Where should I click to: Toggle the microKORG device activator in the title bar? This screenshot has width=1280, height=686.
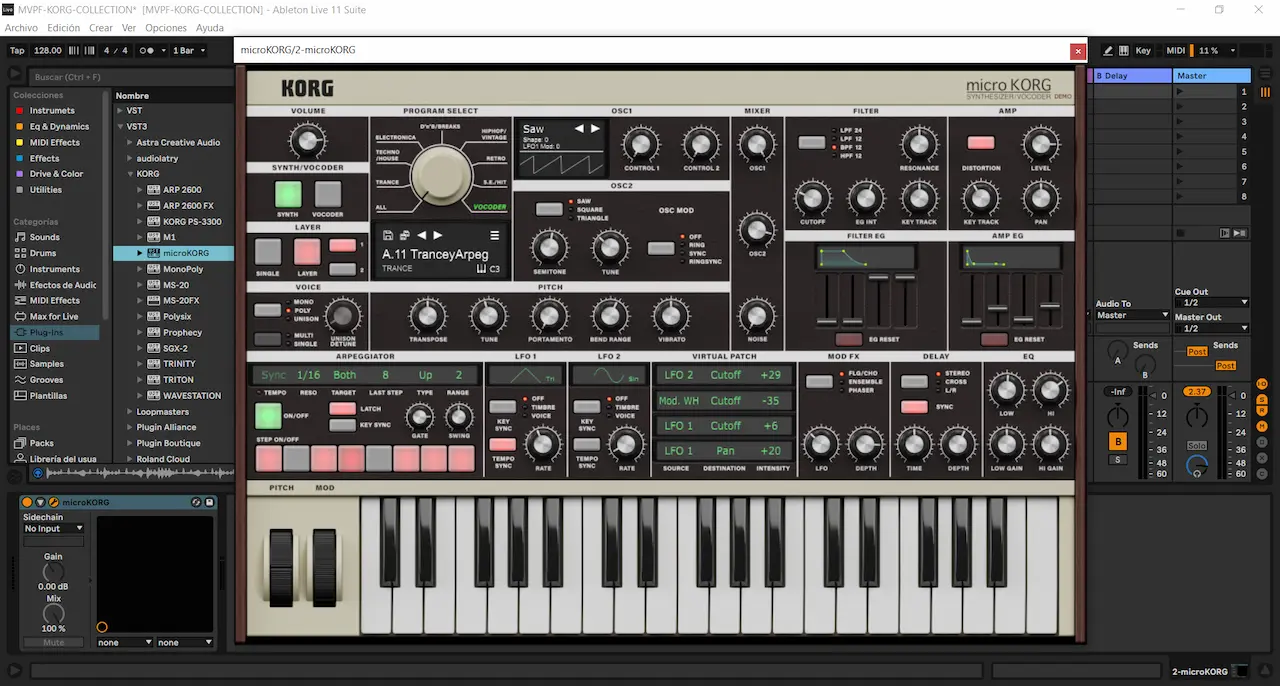28,502
